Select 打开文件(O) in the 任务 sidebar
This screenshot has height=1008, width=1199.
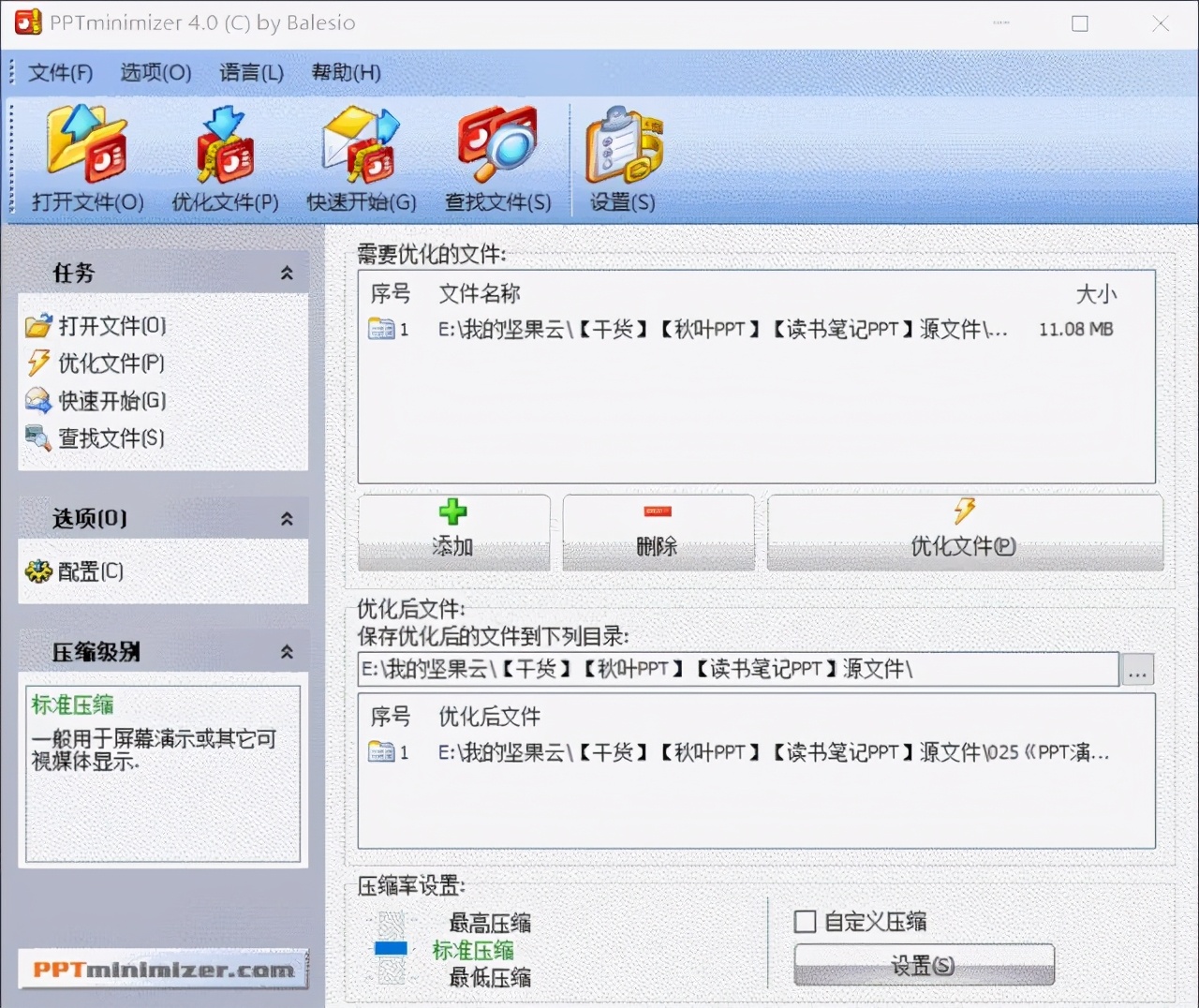click(x=110, y=325)
